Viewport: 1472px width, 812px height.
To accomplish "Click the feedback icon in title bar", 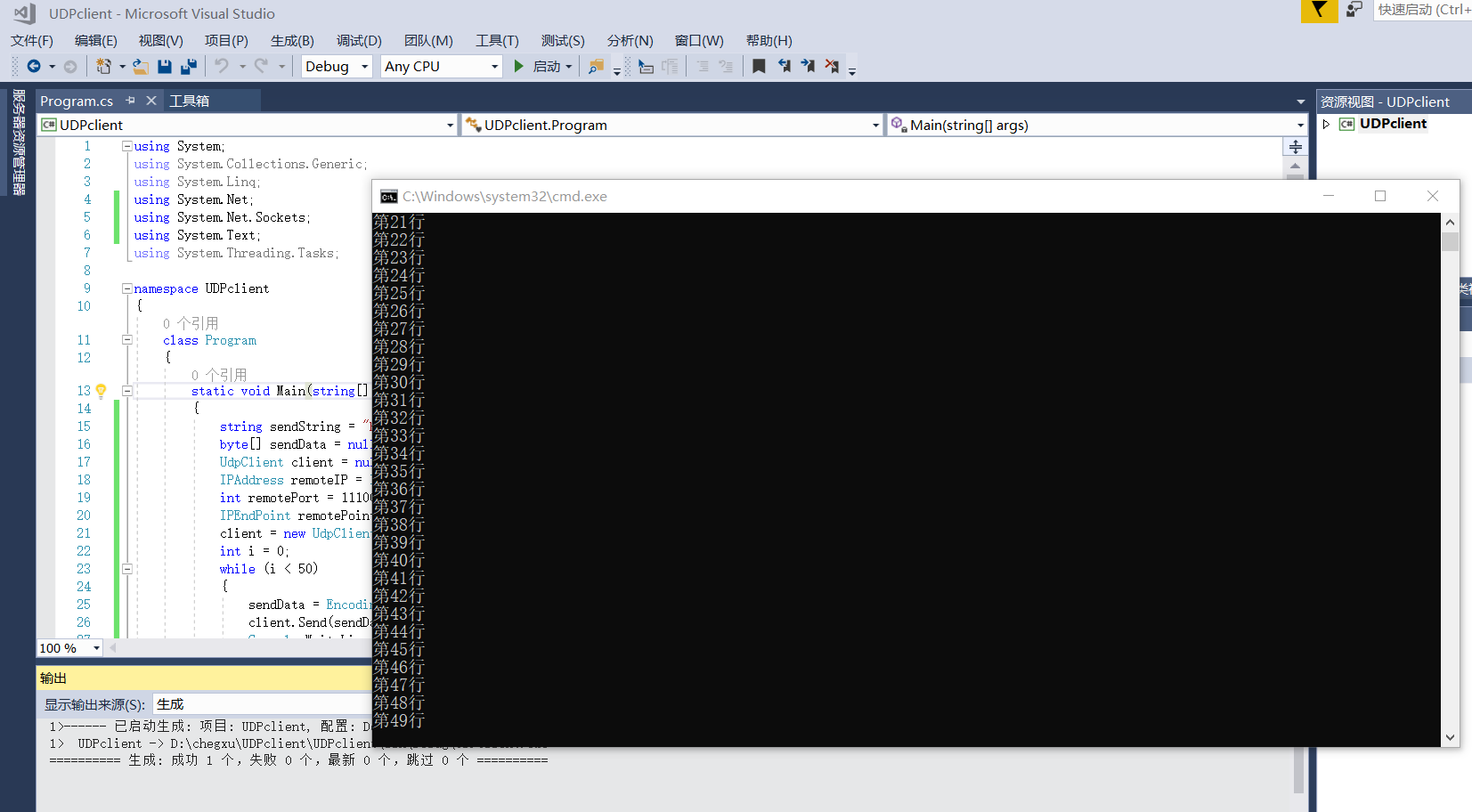I will 1354,10.
